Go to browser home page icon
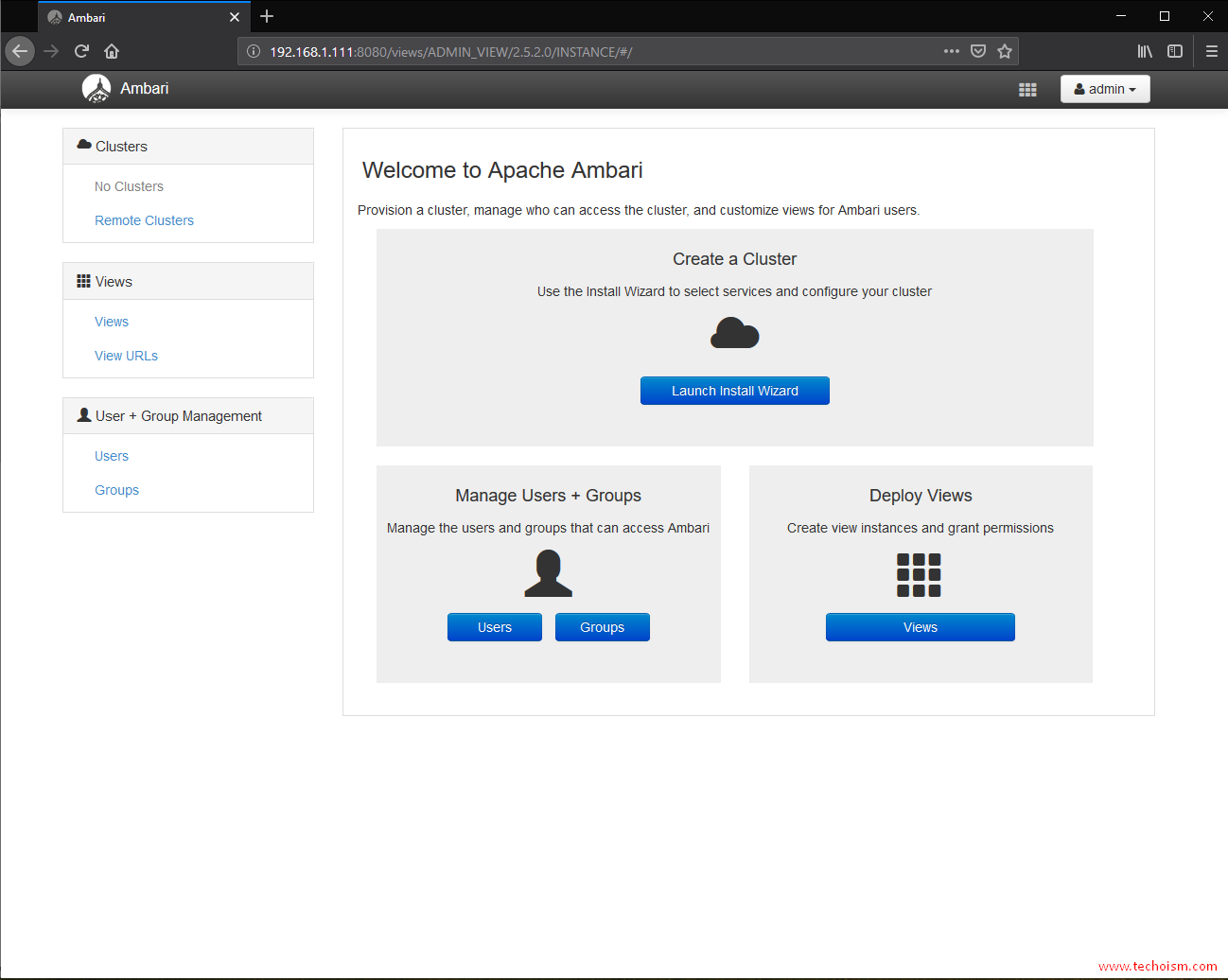Screen dimensions: 1228x980 [112, 51]
